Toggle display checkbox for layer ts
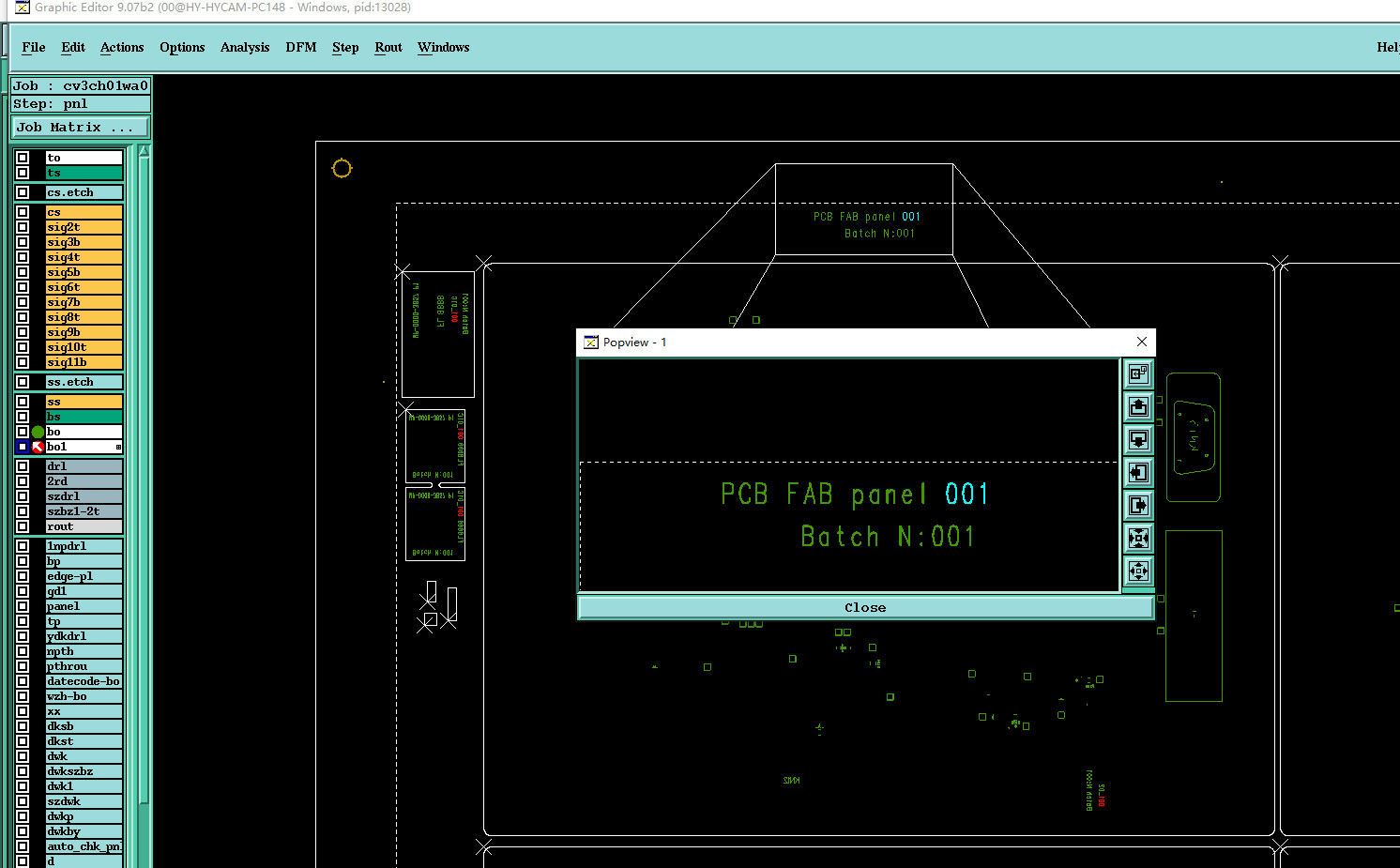This screenshot has width=1400, height=868. 23,173
